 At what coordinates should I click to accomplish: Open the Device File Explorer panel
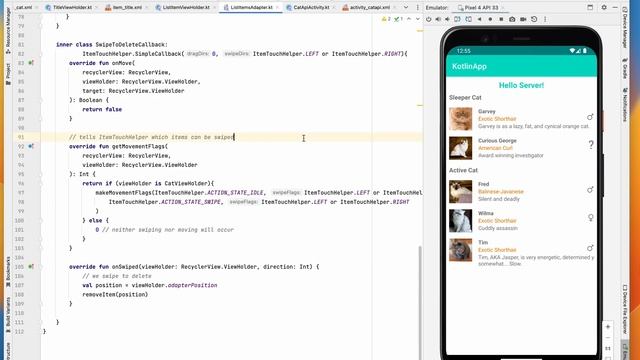click(x=625, y=309)
